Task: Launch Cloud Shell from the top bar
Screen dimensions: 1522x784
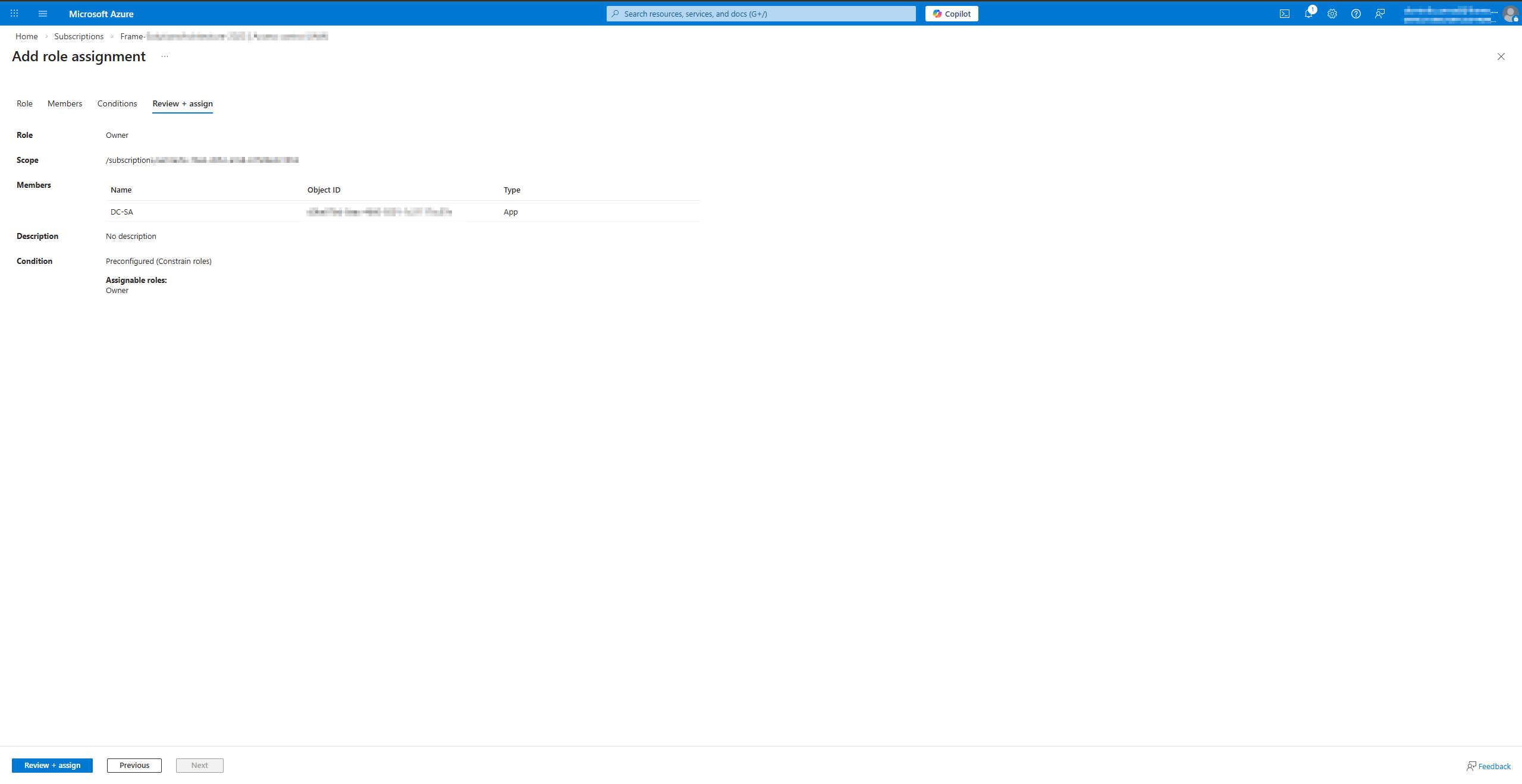Action: pyautogui.click(x=1284, y=14)
